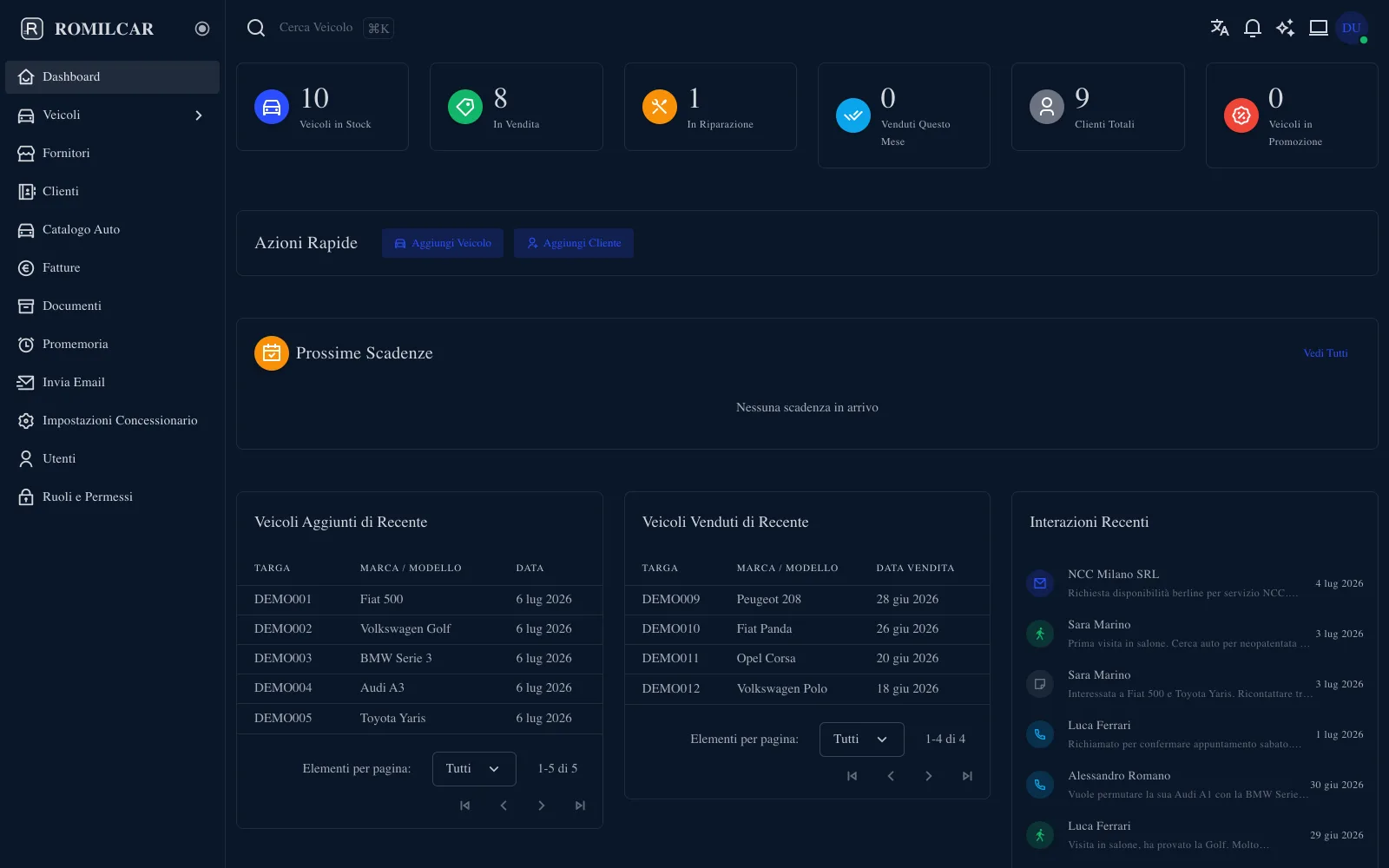Image resolution: width=1389 pixels, height=868 pixels.
Task: Click the Invia Email envelope icon
Action: coord(26,383)
